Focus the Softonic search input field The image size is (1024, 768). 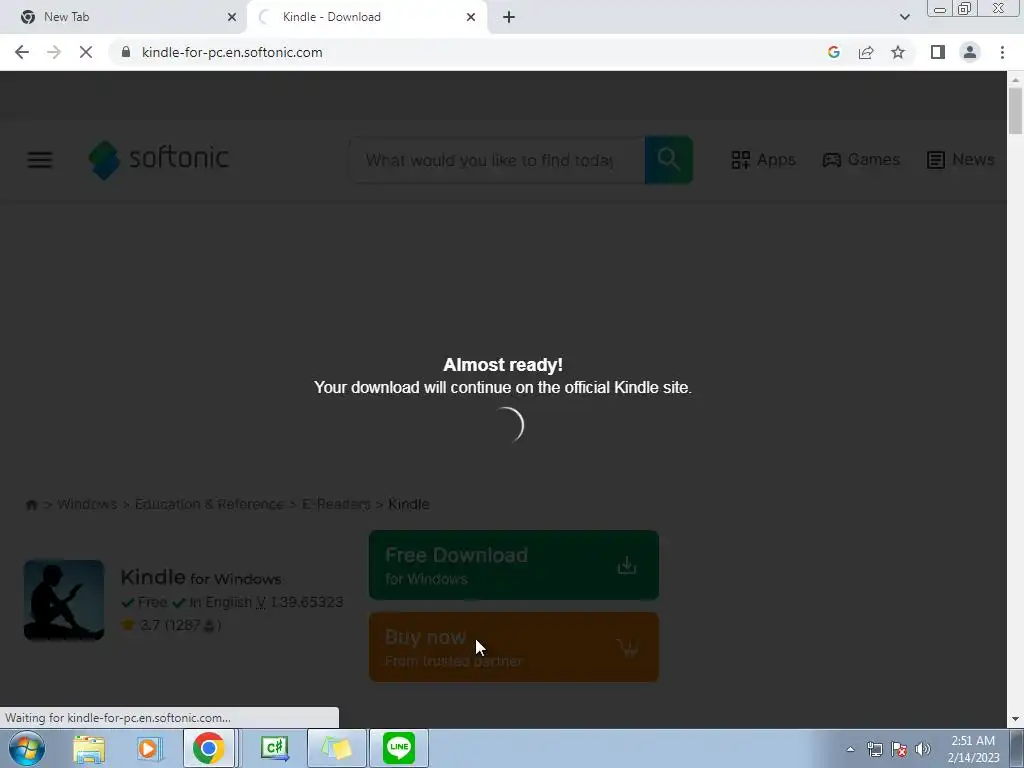[x=497, y=160]
